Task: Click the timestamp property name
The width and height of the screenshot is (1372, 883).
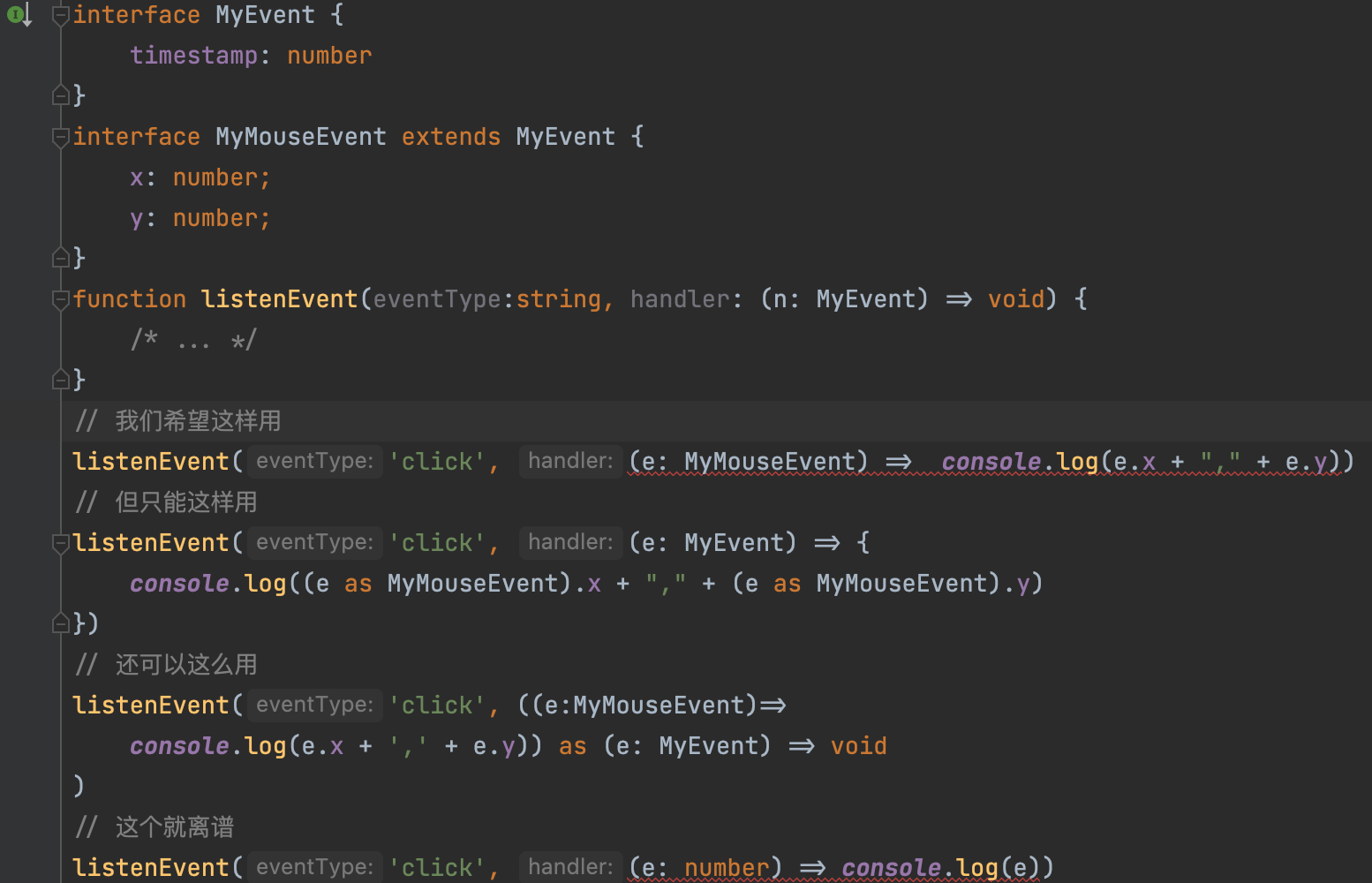Action: (x=193, y=56)
